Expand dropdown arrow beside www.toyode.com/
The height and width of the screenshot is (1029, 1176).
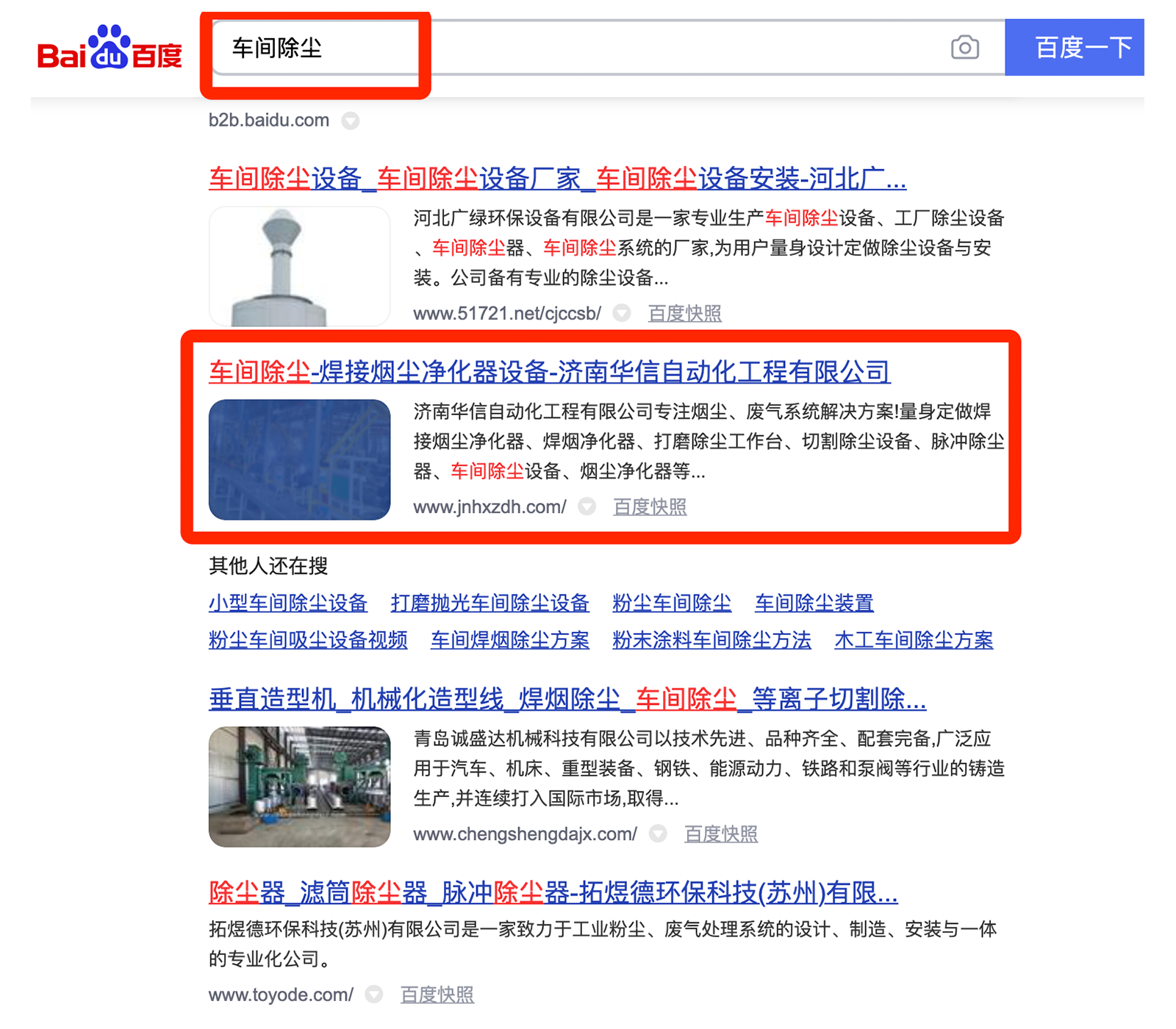374,994
